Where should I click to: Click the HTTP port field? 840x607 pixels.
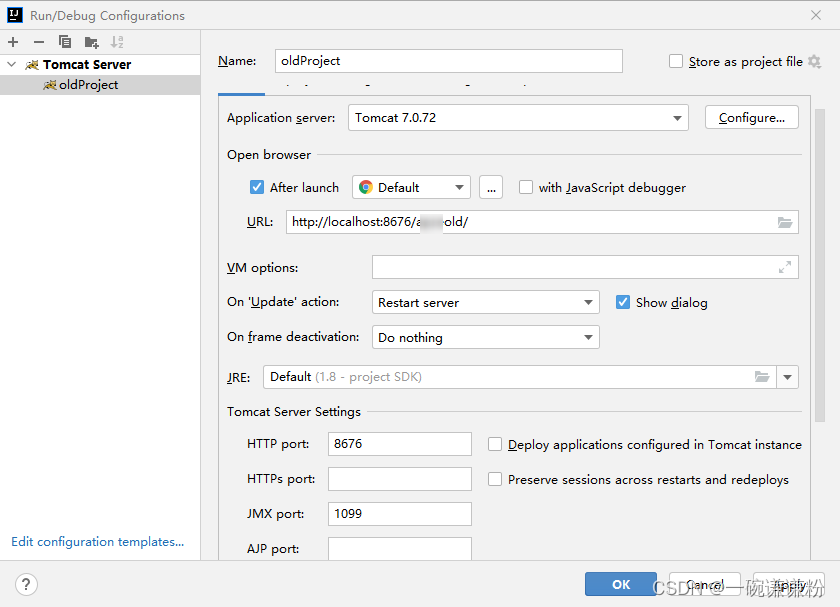click(x=400, y=444)
